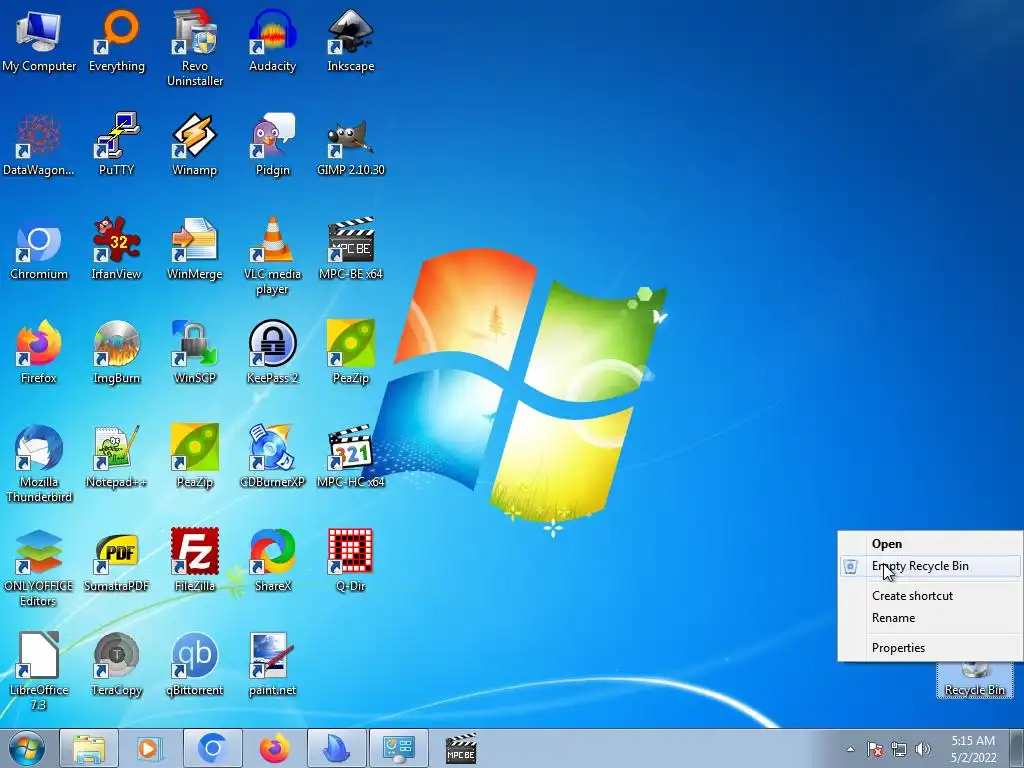Open the Windows Start menu orb
Viewport: 1024px width, 768px height.
(27, 748)
